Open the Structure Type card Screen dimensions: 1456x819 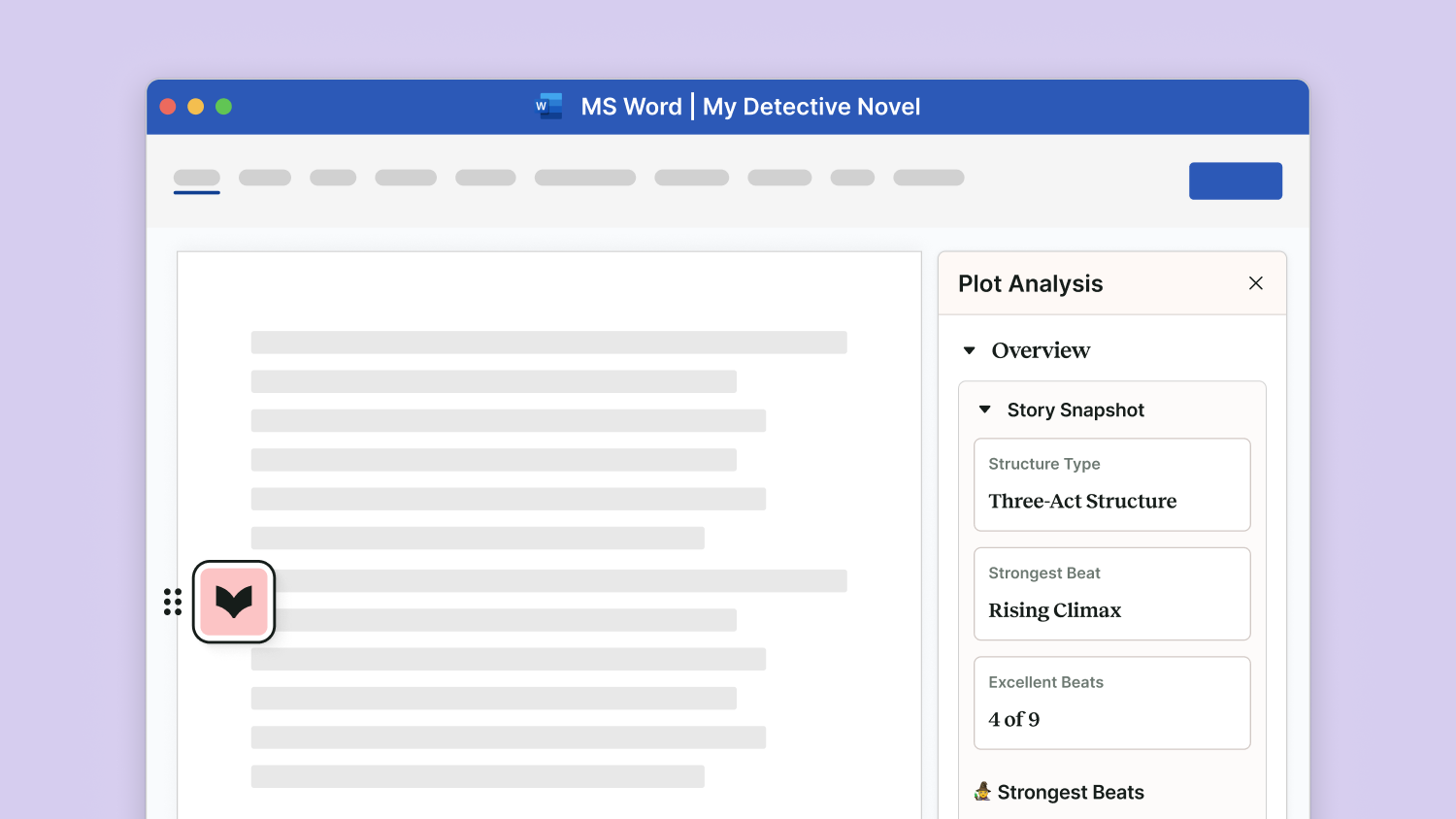(x=1112, y=484)
